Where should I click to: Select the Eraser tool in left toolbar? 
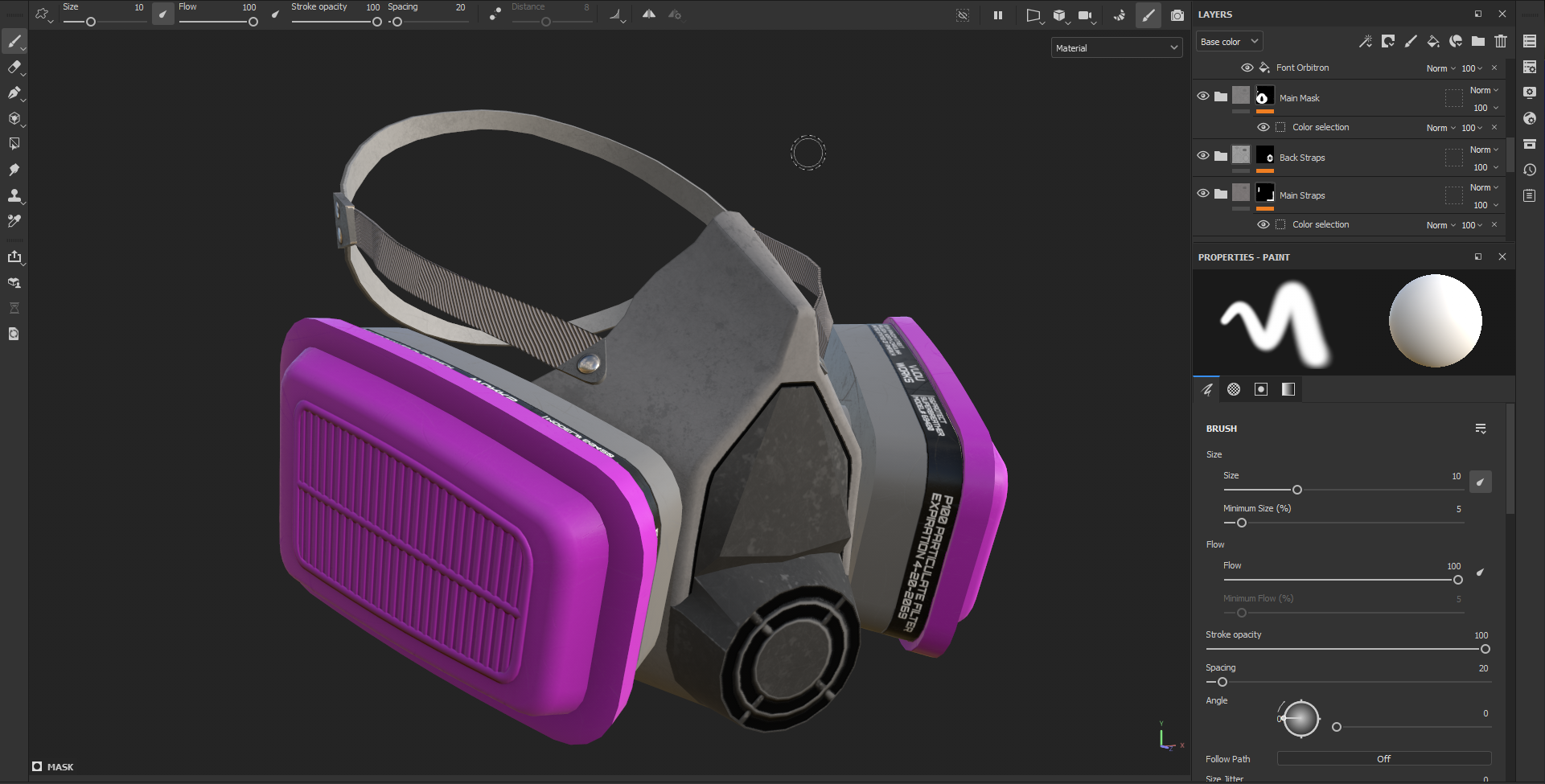(x=14, y=68)
